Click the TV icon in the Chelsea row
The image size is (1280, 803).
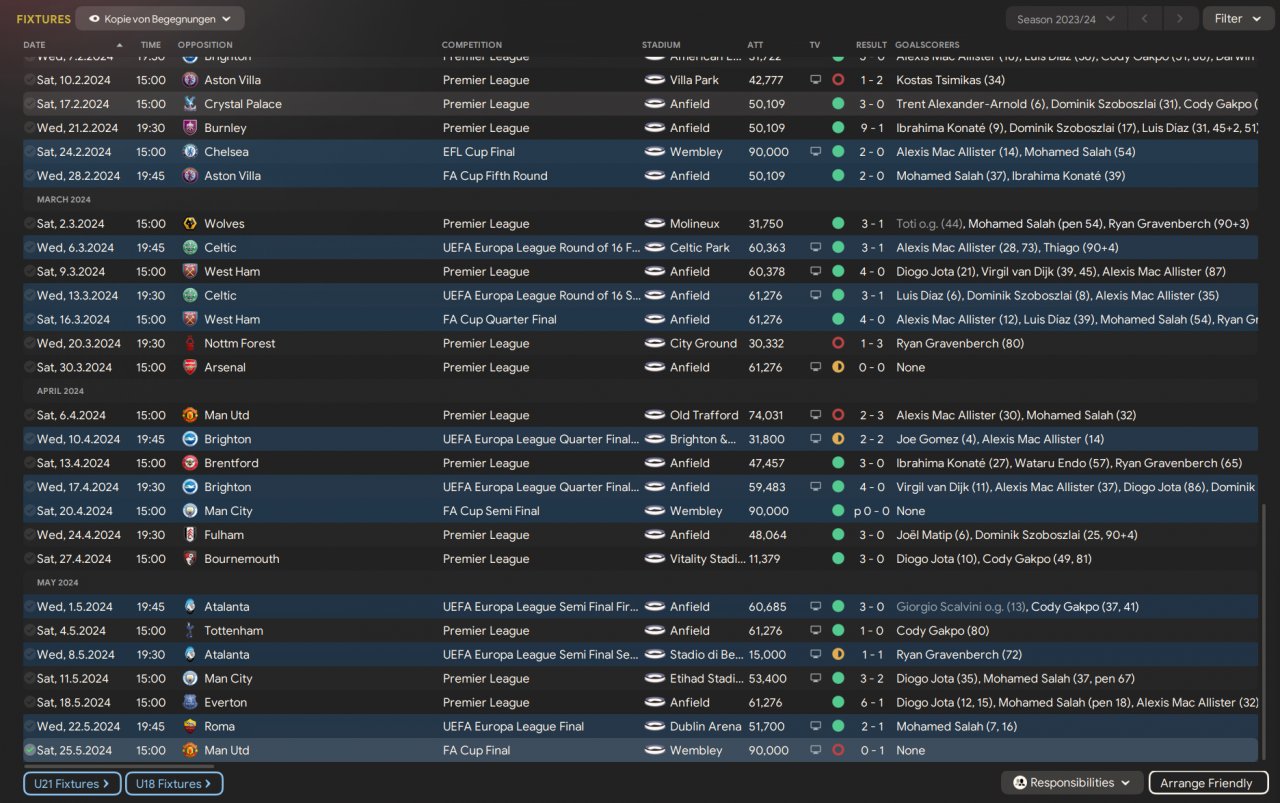[x=816, y=152]
